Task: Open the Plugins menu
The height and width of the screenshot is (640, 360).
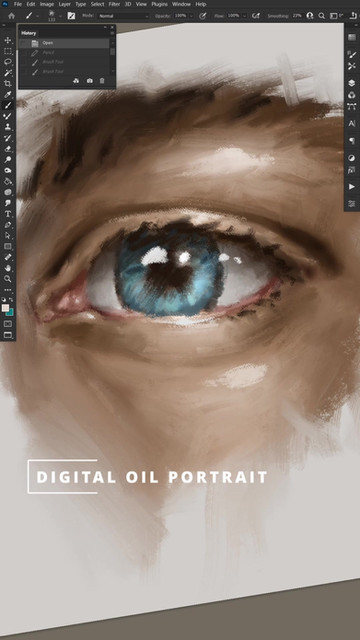Action: 160,4
